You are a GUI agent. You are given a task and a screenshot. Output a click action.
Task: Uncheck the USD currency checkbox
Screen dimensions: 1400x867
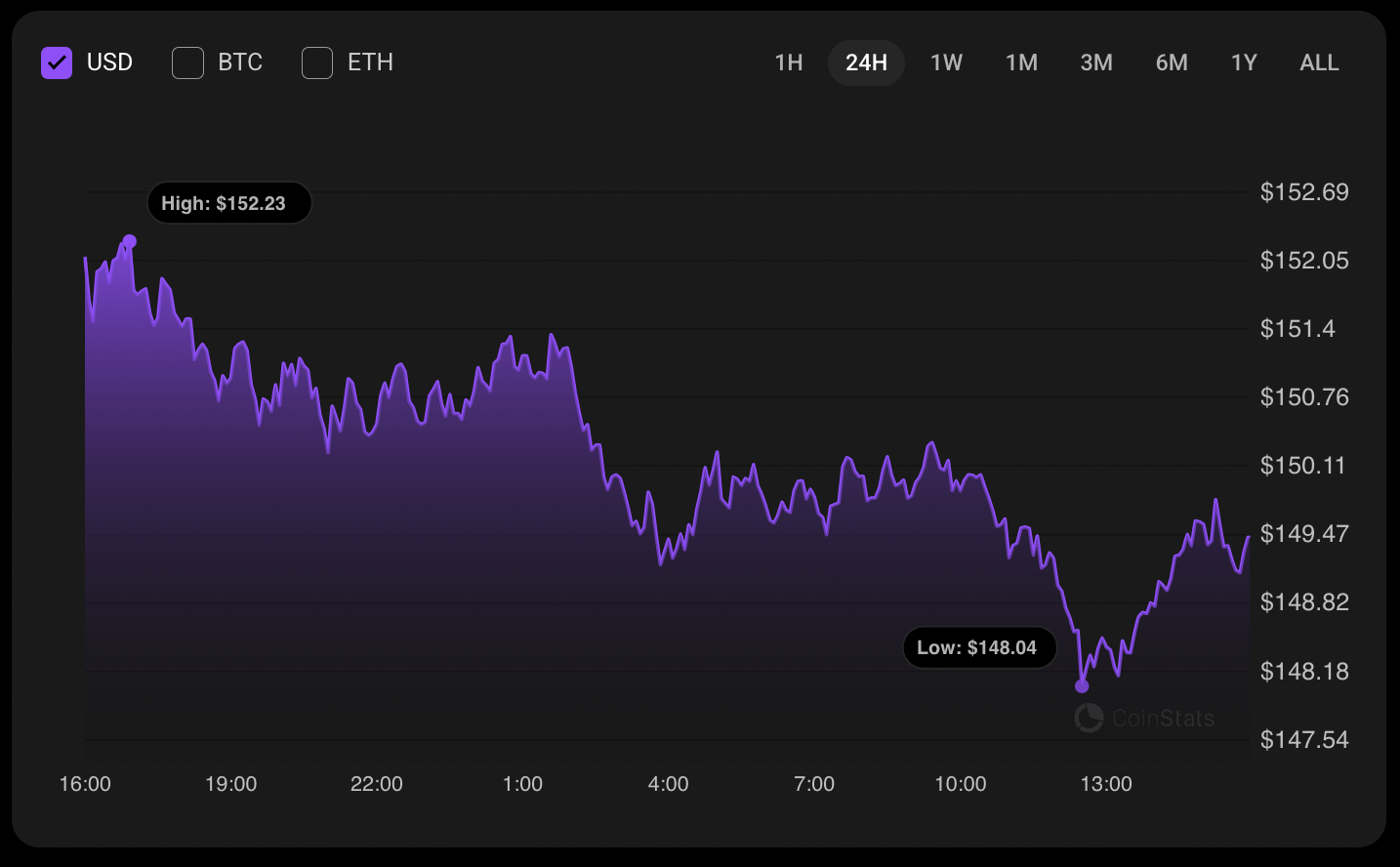pos(57,62)
